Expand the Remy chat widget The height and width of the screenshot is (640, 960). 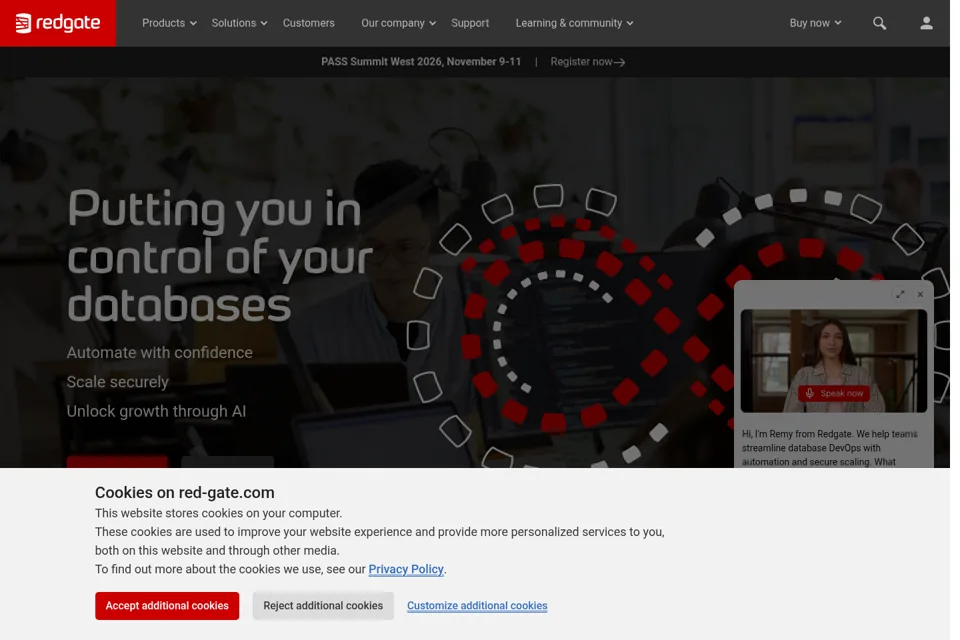point(900,295)
